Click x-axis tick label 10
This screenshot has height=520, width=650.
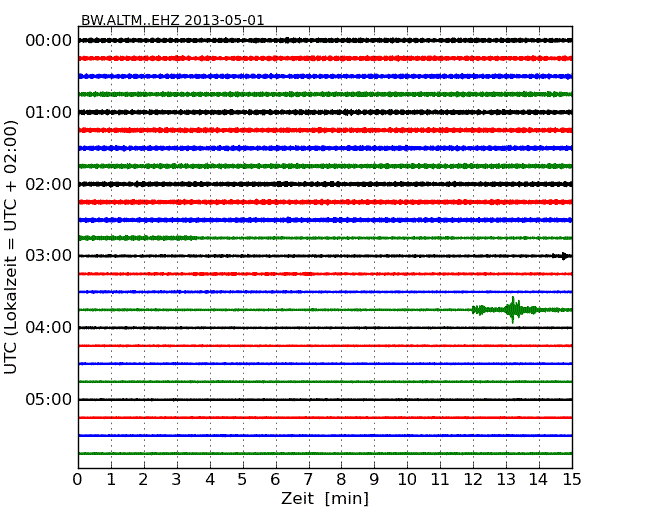click(x=407, y=480)
